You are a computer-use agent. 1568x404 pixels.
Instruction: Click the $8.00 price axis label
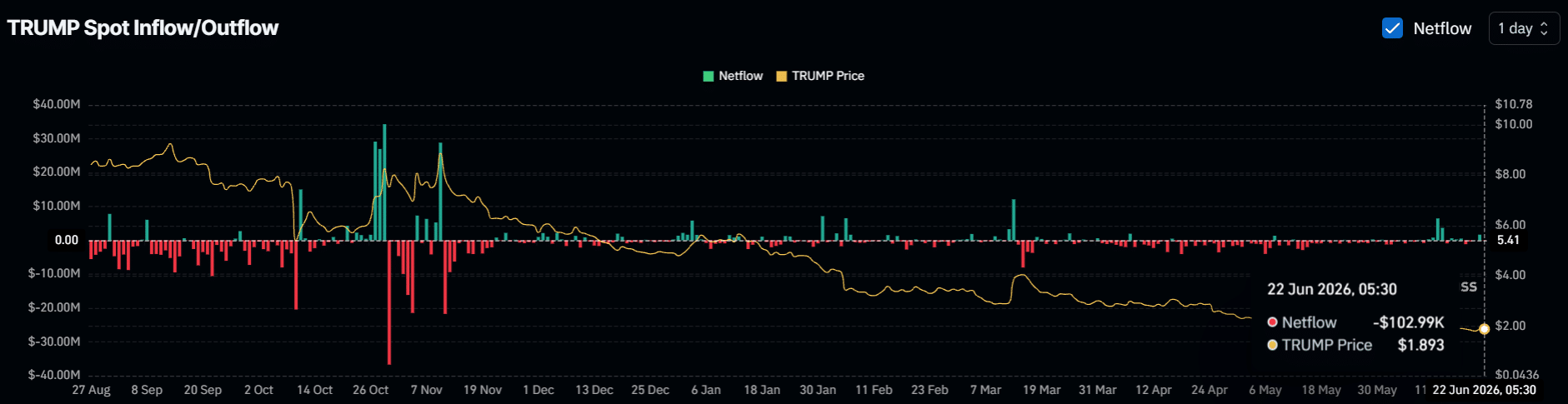click(1510, 174)
